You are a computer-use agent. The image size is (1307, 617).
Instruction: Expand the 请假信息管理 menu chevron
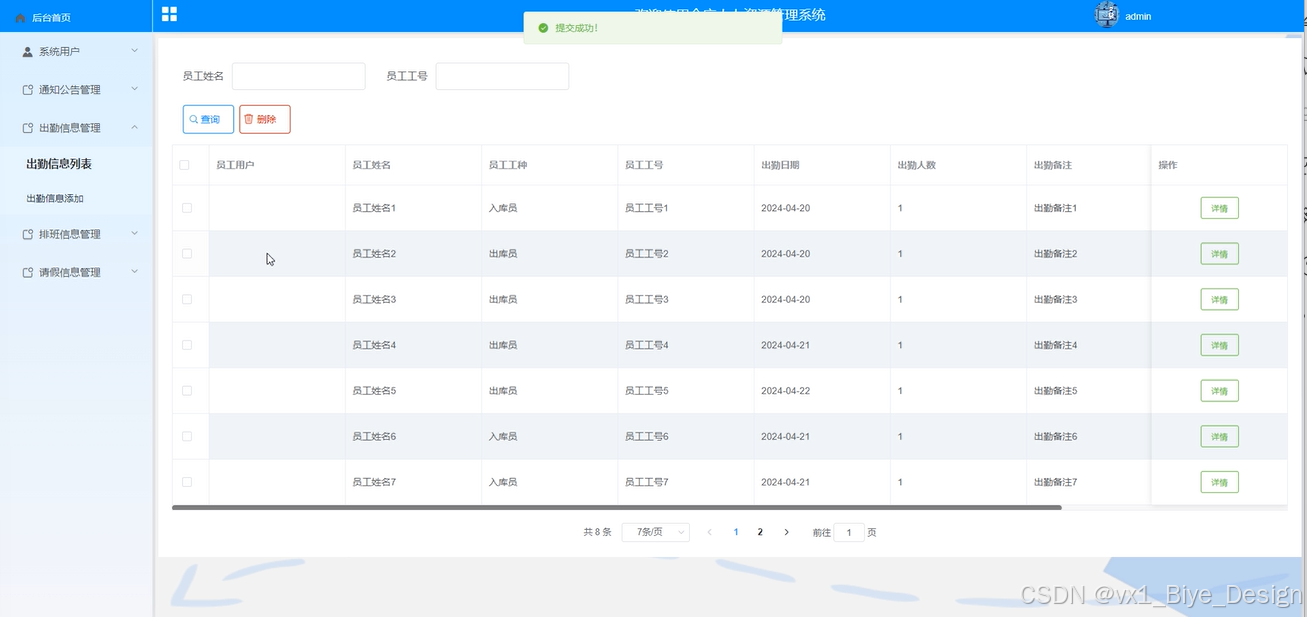point(135,271)
